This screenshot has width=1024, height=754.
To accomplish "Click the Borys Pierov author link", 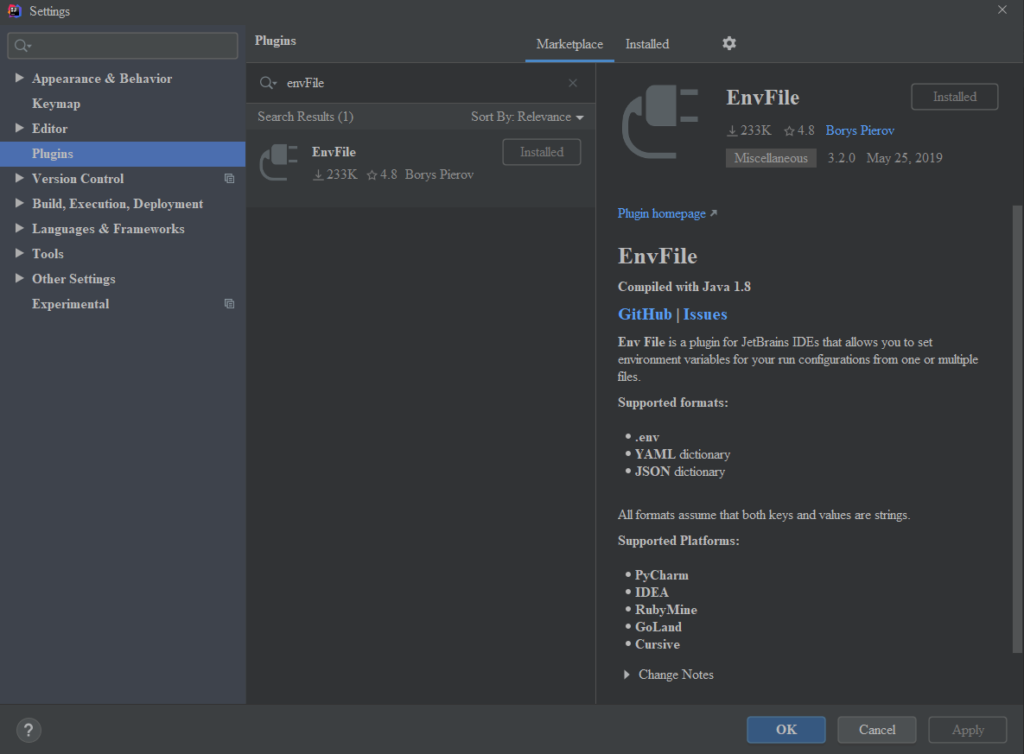I will coord(859,130).
